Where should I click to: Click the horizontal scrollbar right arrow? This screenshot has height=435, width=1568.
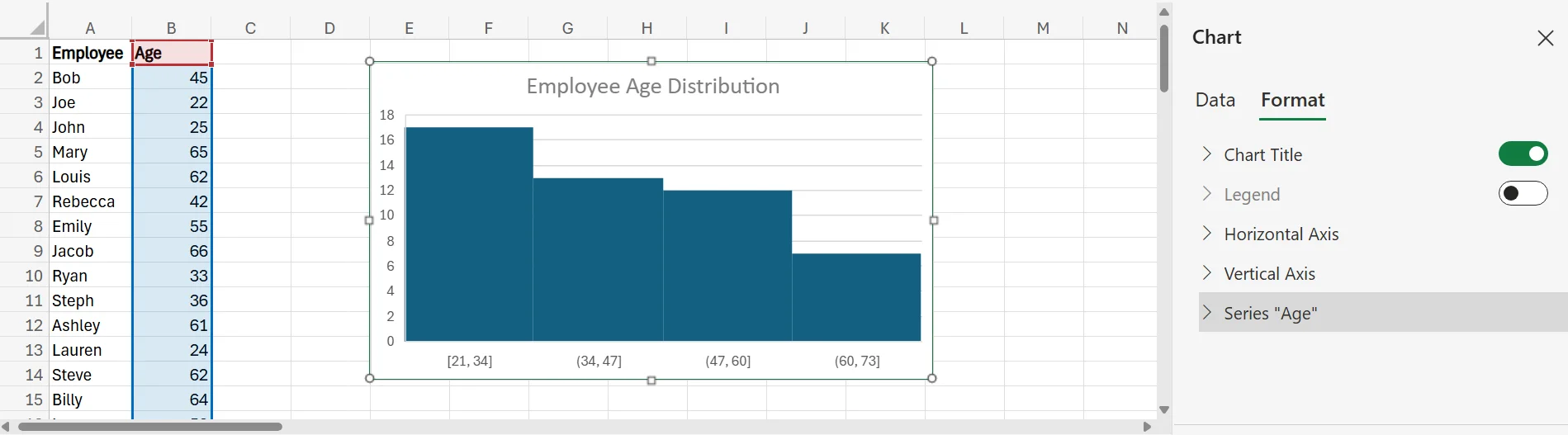point(1147,427)
